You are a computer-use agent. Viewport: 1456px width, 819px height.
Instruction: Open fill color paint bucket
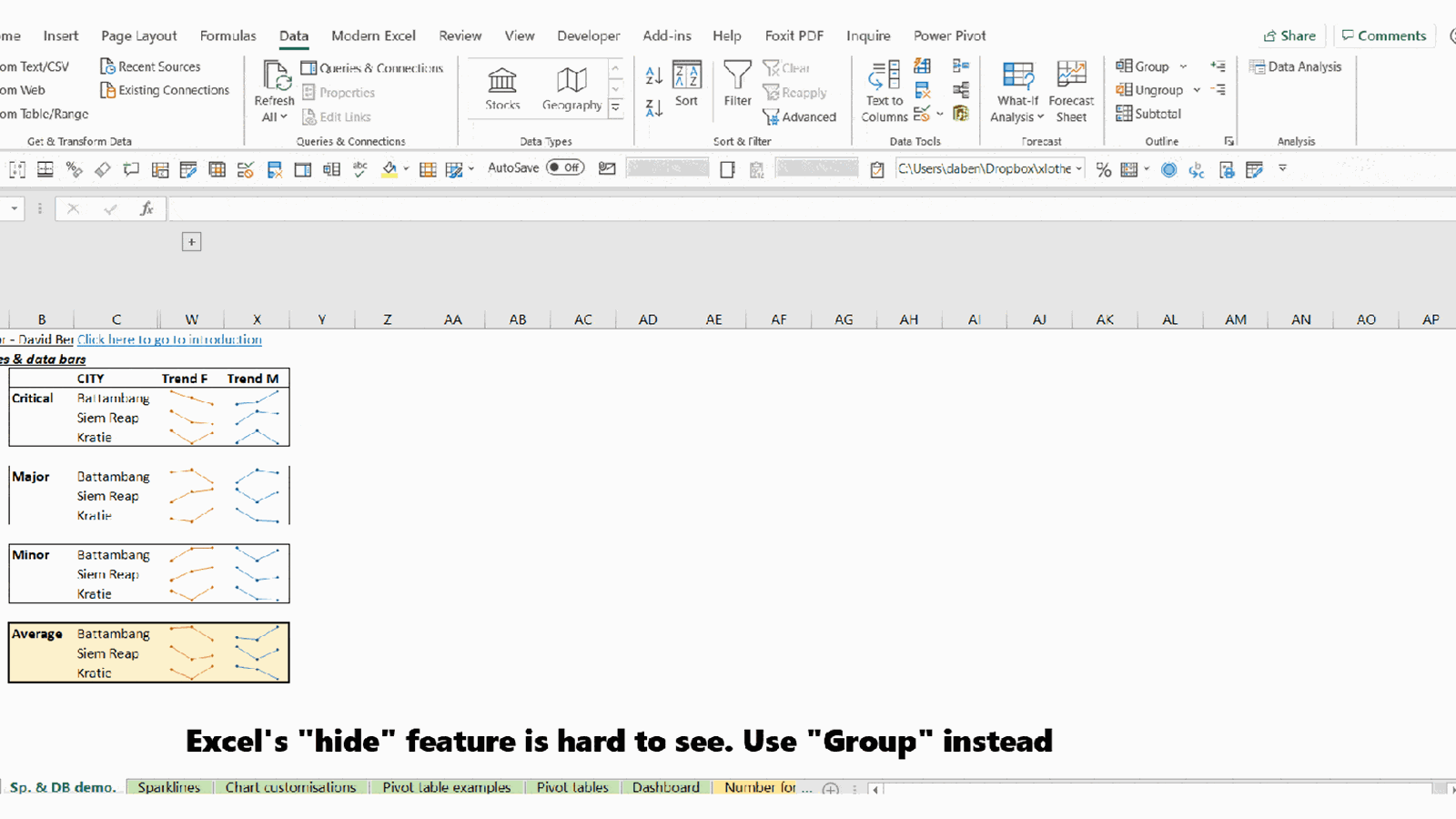pyautogui.click(x=389, y=169)
